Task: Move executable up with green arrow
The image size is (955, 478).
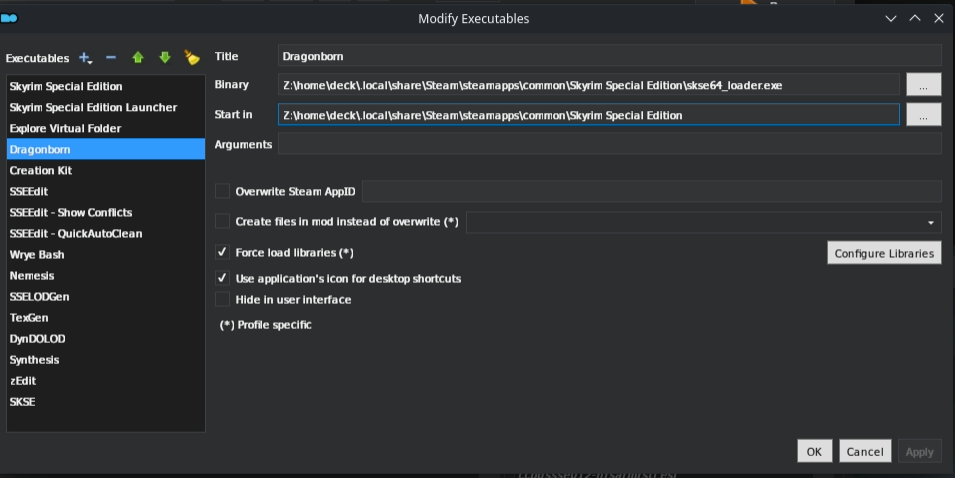Action: [x=138, y=58]
